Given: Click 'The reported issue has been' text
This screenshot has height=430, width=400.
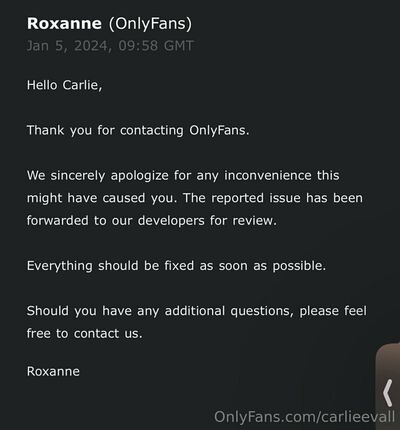Looking at the screenshot, I should 273,198.
